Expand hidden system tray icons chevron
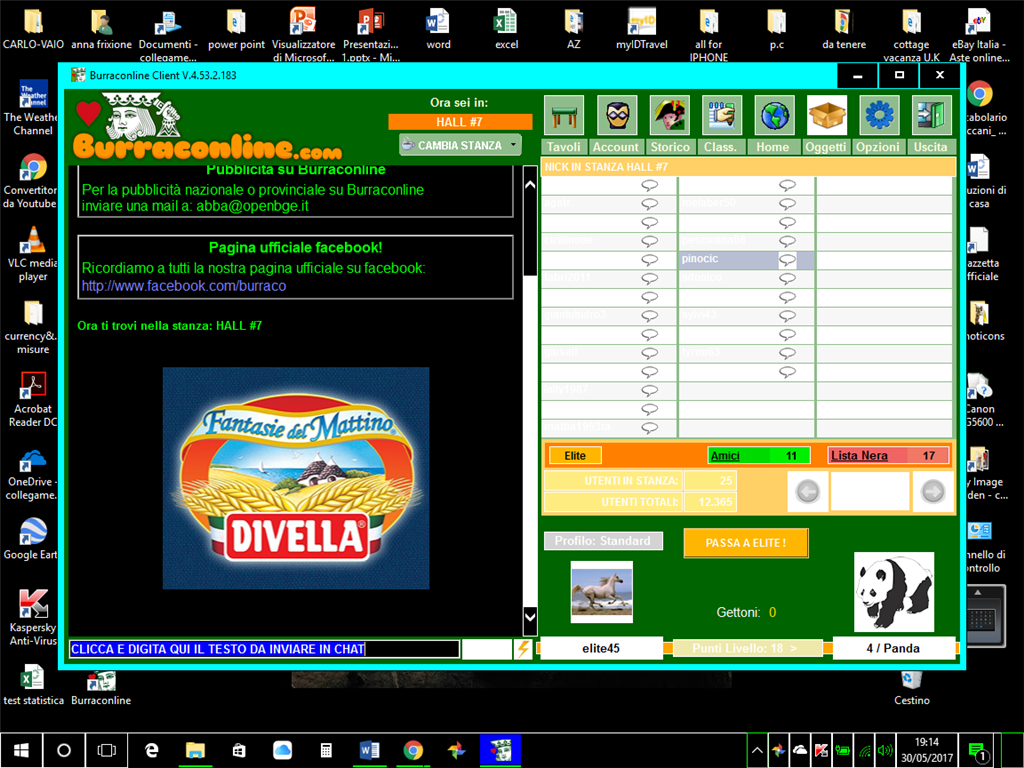Viewport: 1024px width, 768px height. click(757, 750)
